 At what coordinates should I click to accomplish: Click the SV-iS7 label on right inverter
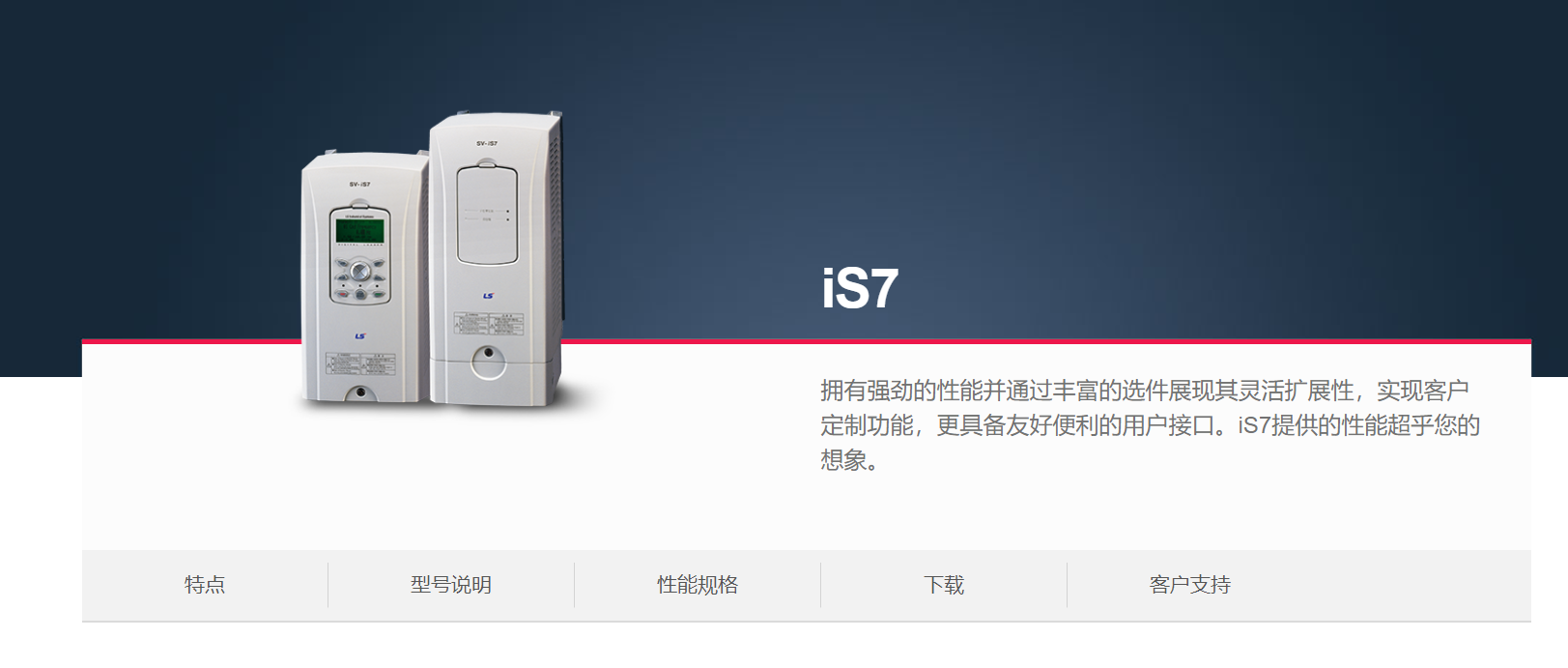487,144
